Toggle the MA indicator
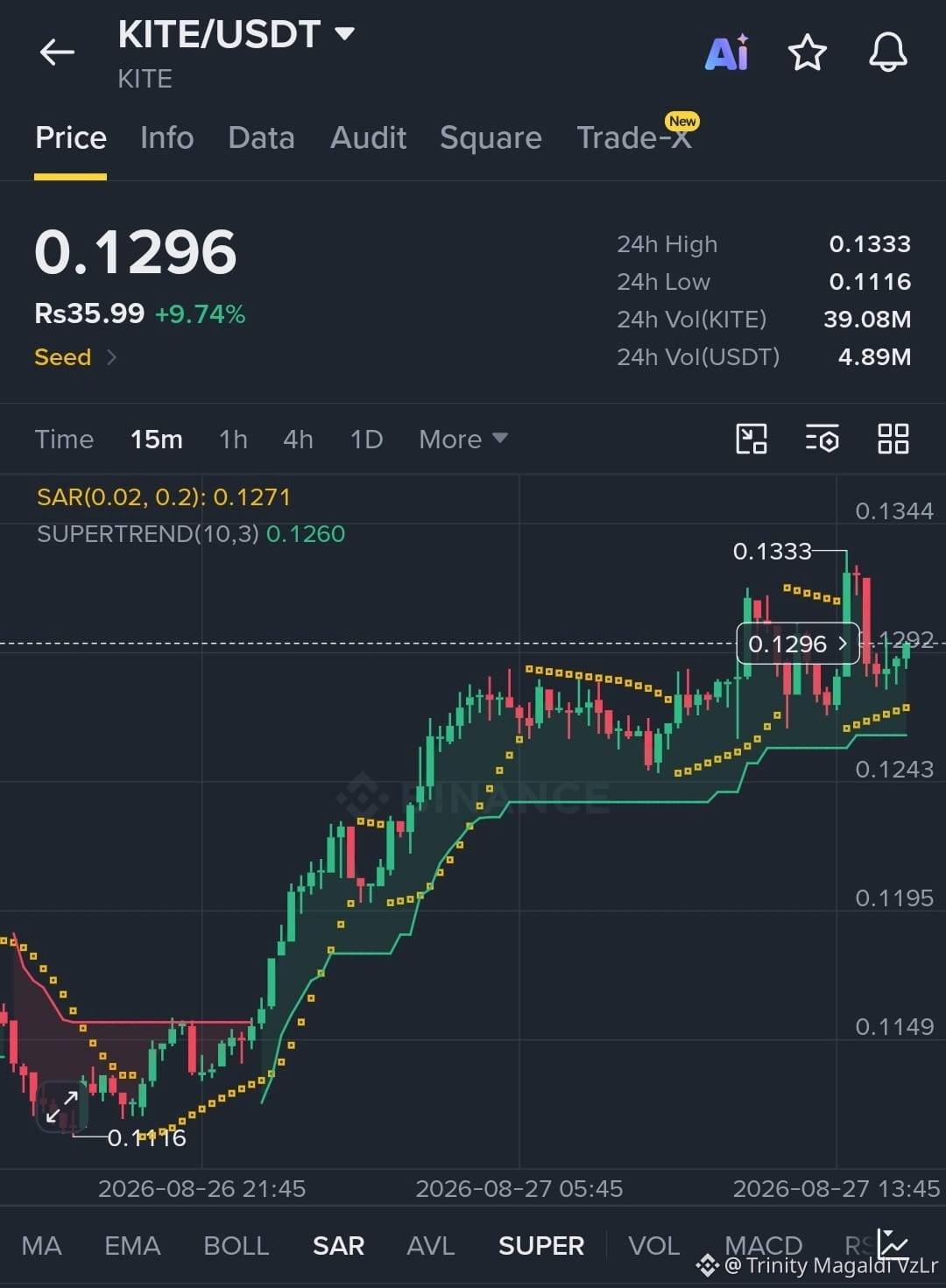The width and height of the screenshot is (946, 1288). [x=41, y=1245]
